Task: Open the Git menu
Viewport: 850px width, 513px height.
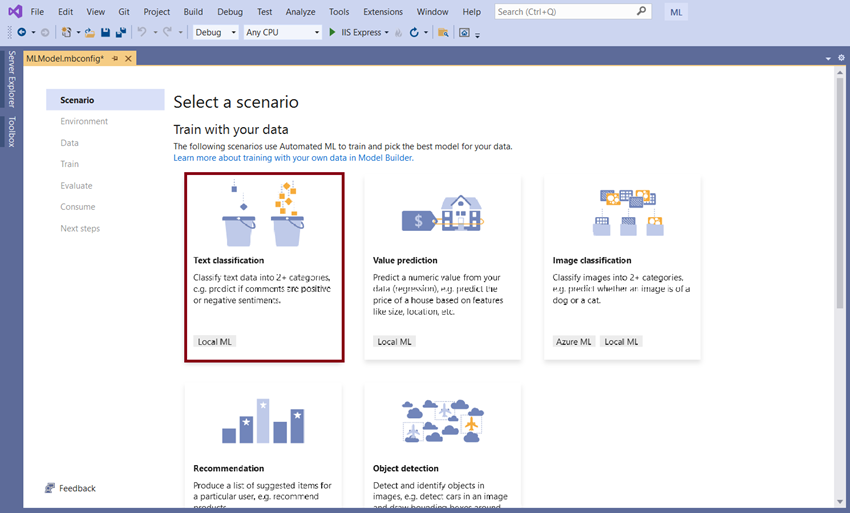Action: point(124,11)
